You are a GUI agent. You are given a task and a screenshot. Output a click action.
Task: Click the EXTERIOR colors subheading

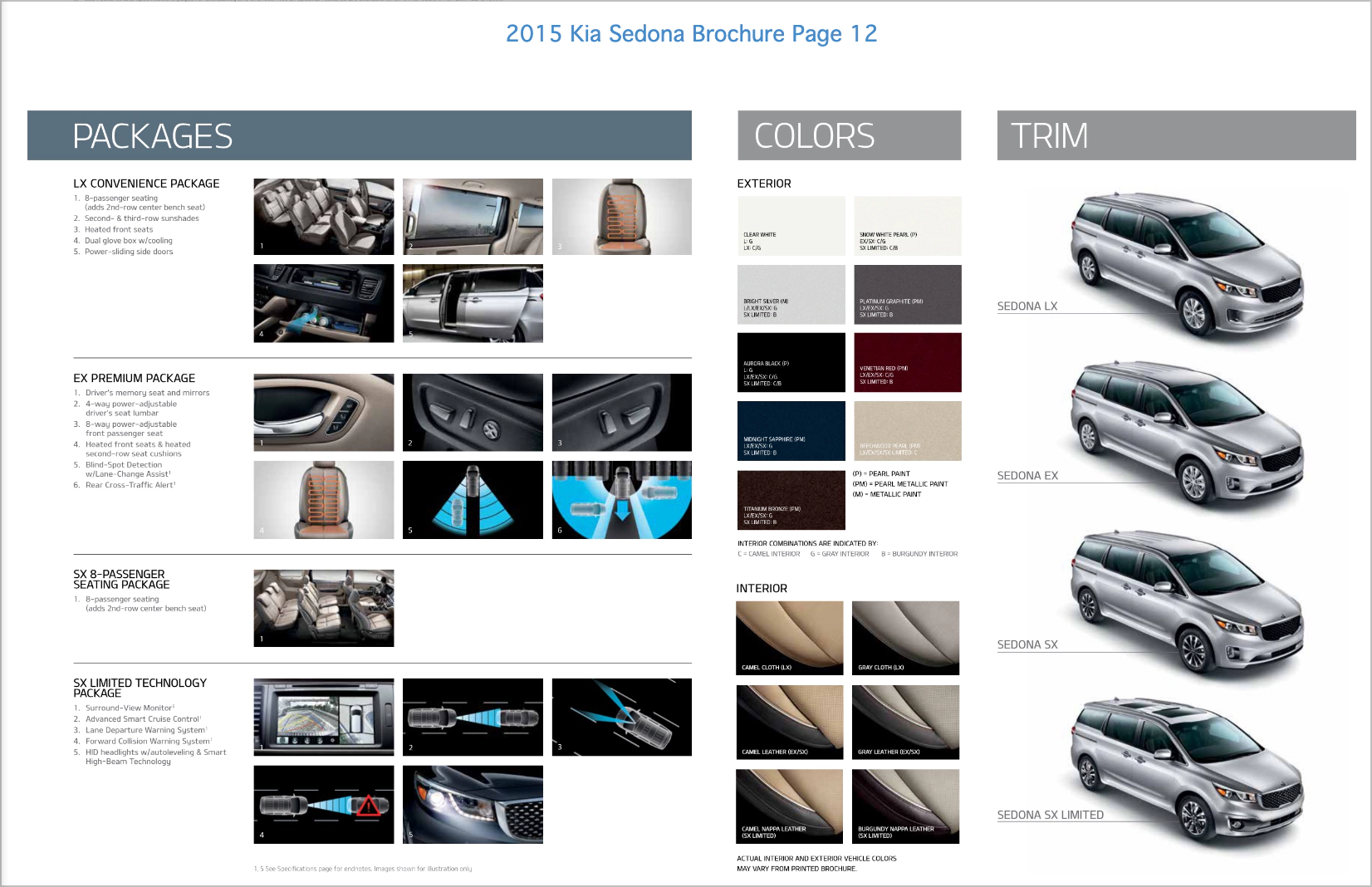[x=764, y=184]
